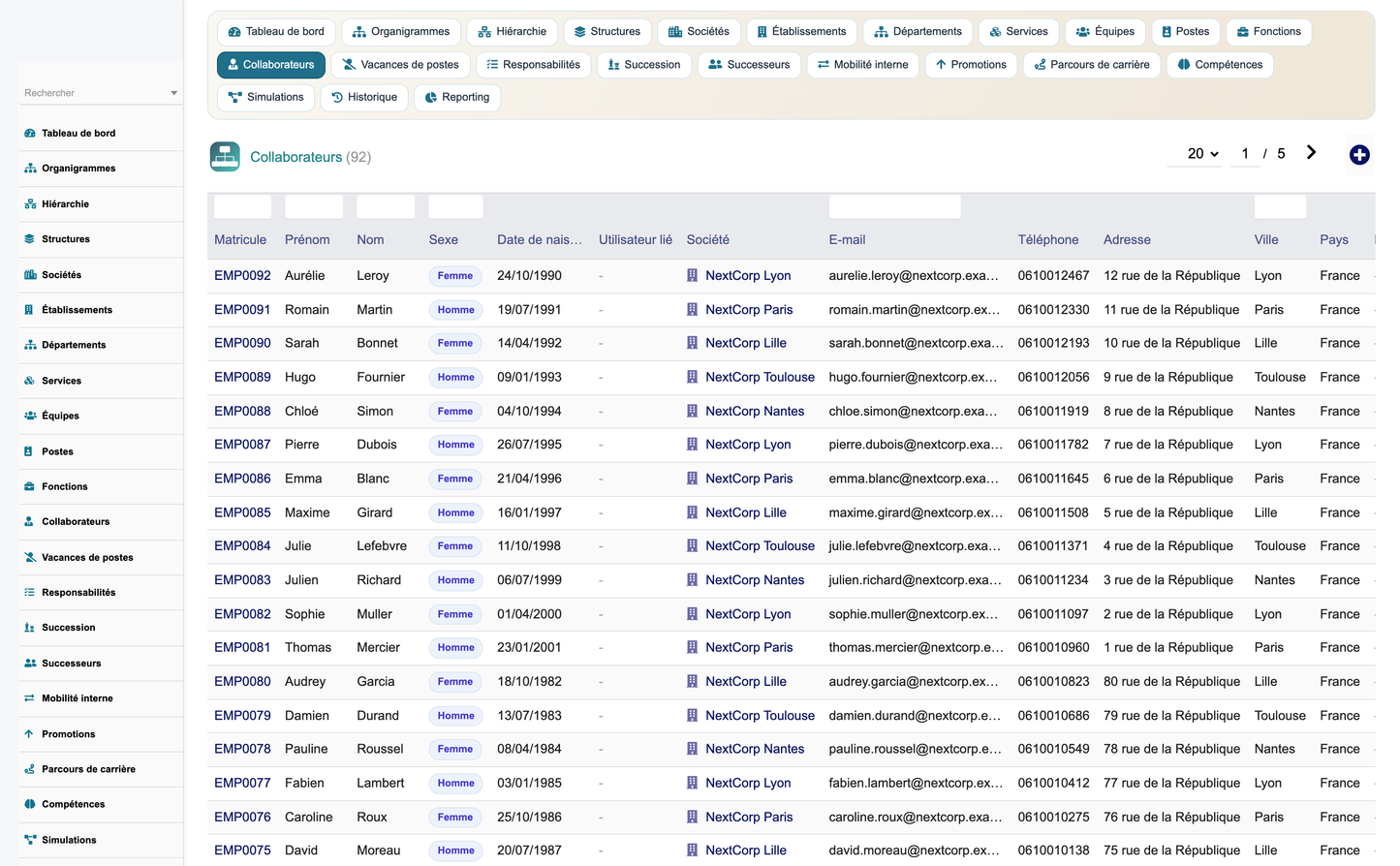The width and height of the screenshot is (1400, 866).
Task: Click the Départements sidebar icon
Action: tap(30, 345)
